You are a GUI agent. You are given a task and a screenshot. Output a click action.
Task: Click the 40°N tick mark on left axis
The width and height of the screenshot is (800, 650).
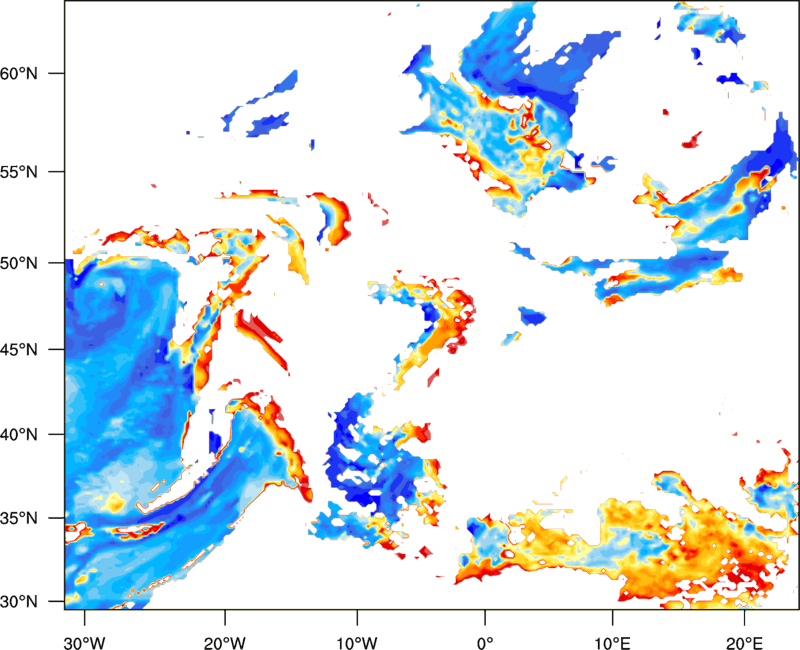point(58,435)
